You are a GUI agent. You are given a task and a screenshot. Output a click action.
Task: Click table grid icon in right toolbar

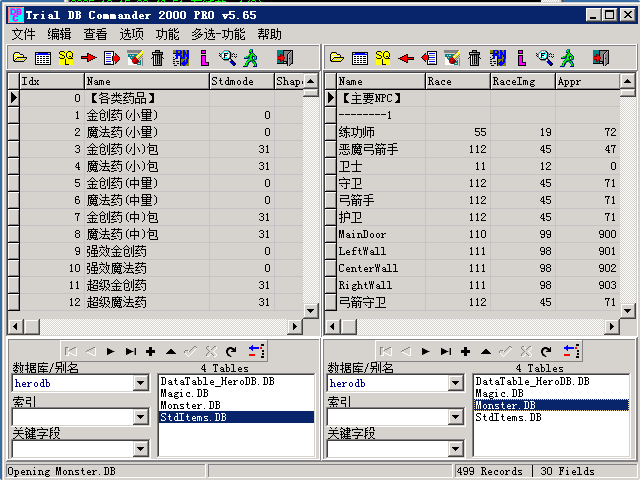(360, 58)
